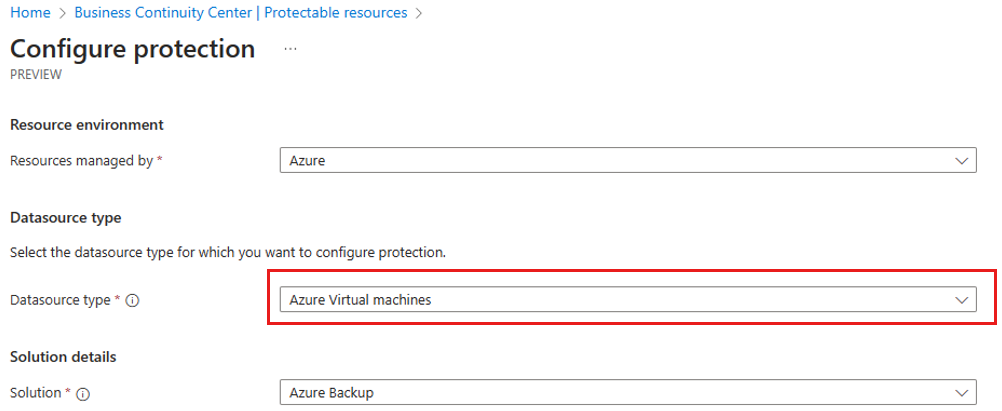Click the Solution details section heading
The height and width of the screenshot is (411, 1002).
pyautogui.click(x=63, y=357)
